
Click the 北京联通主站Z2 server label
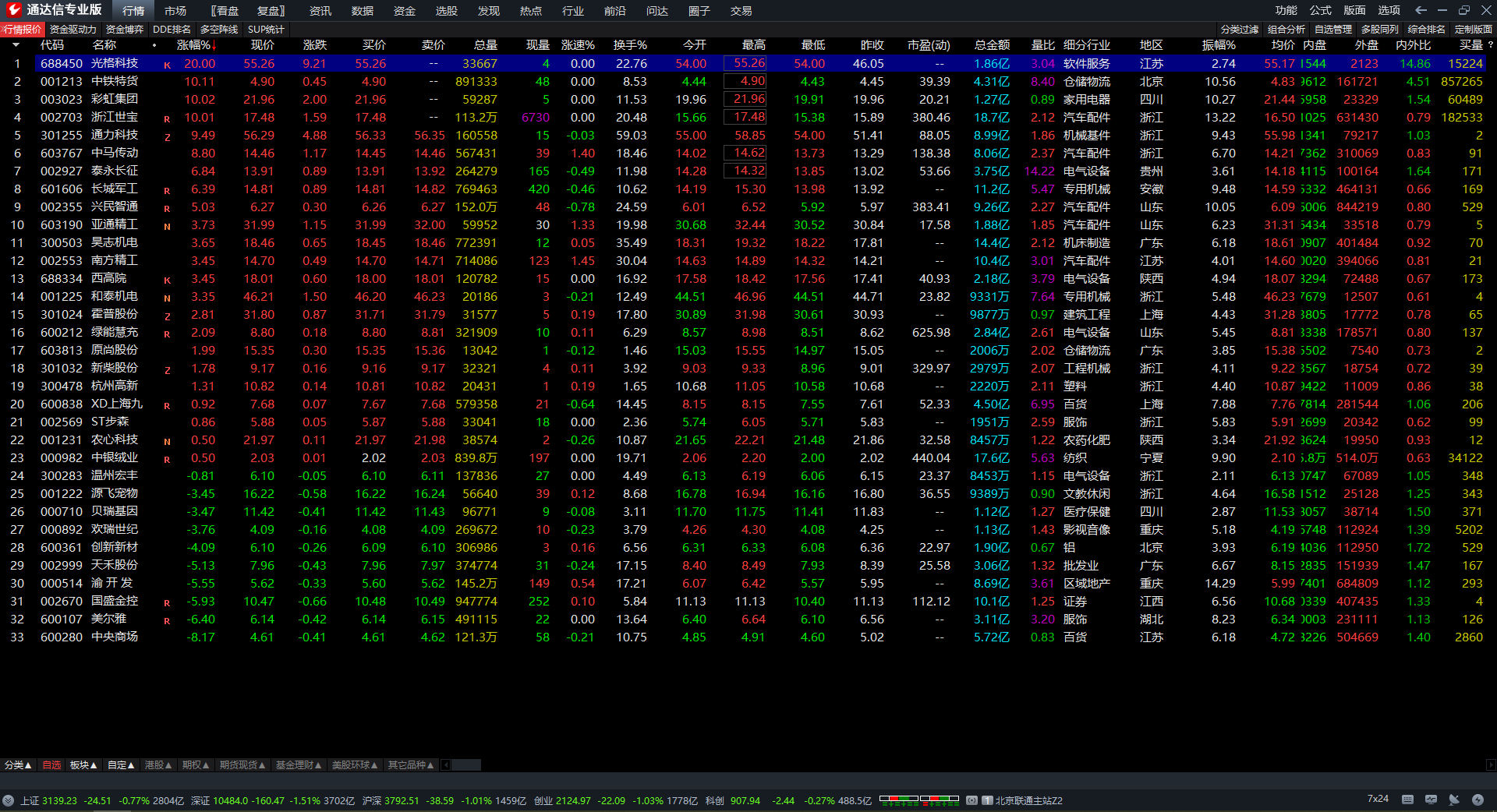pos(1029,800)
